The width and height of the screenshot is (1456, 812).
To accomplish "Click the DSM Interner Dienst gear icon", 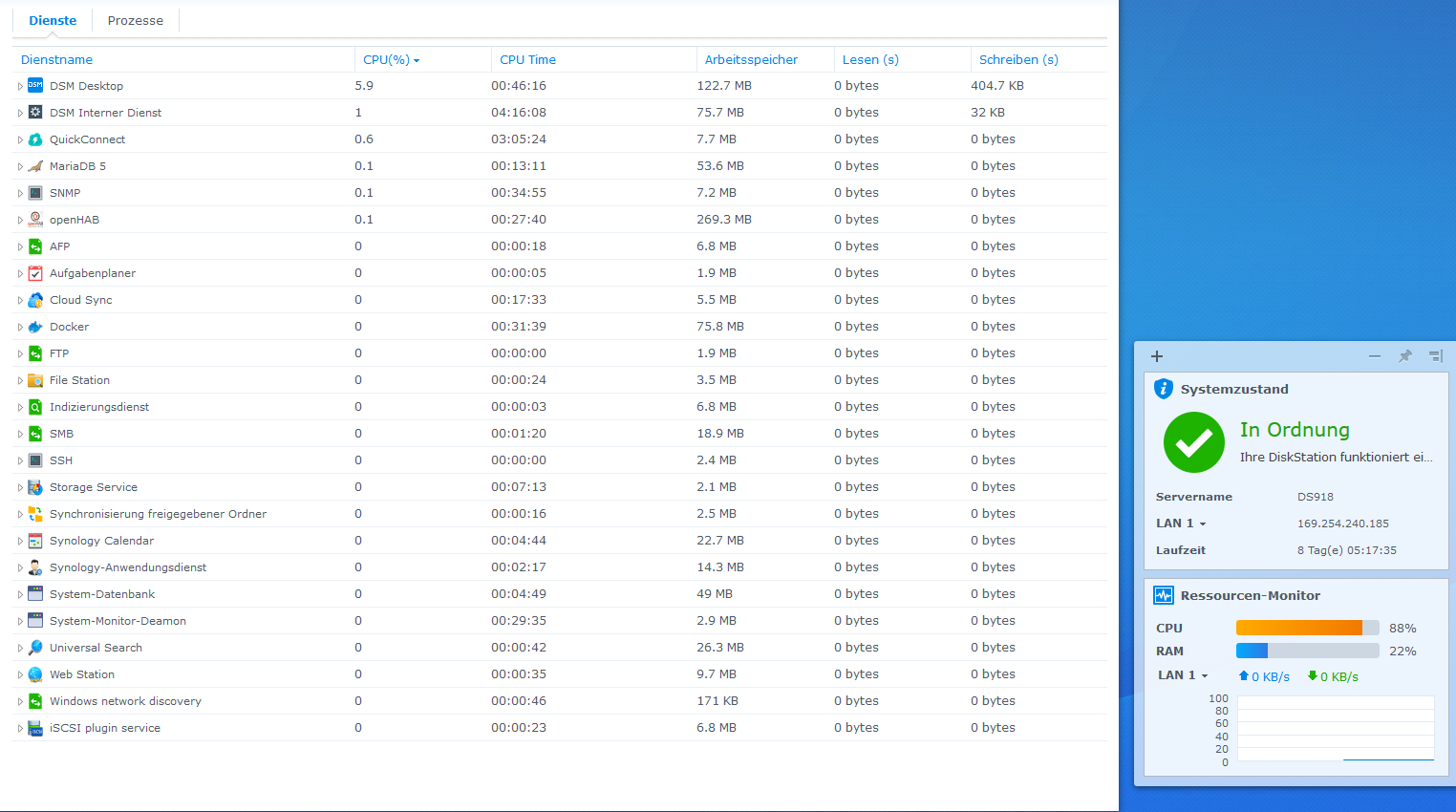I will coord(35,113).
